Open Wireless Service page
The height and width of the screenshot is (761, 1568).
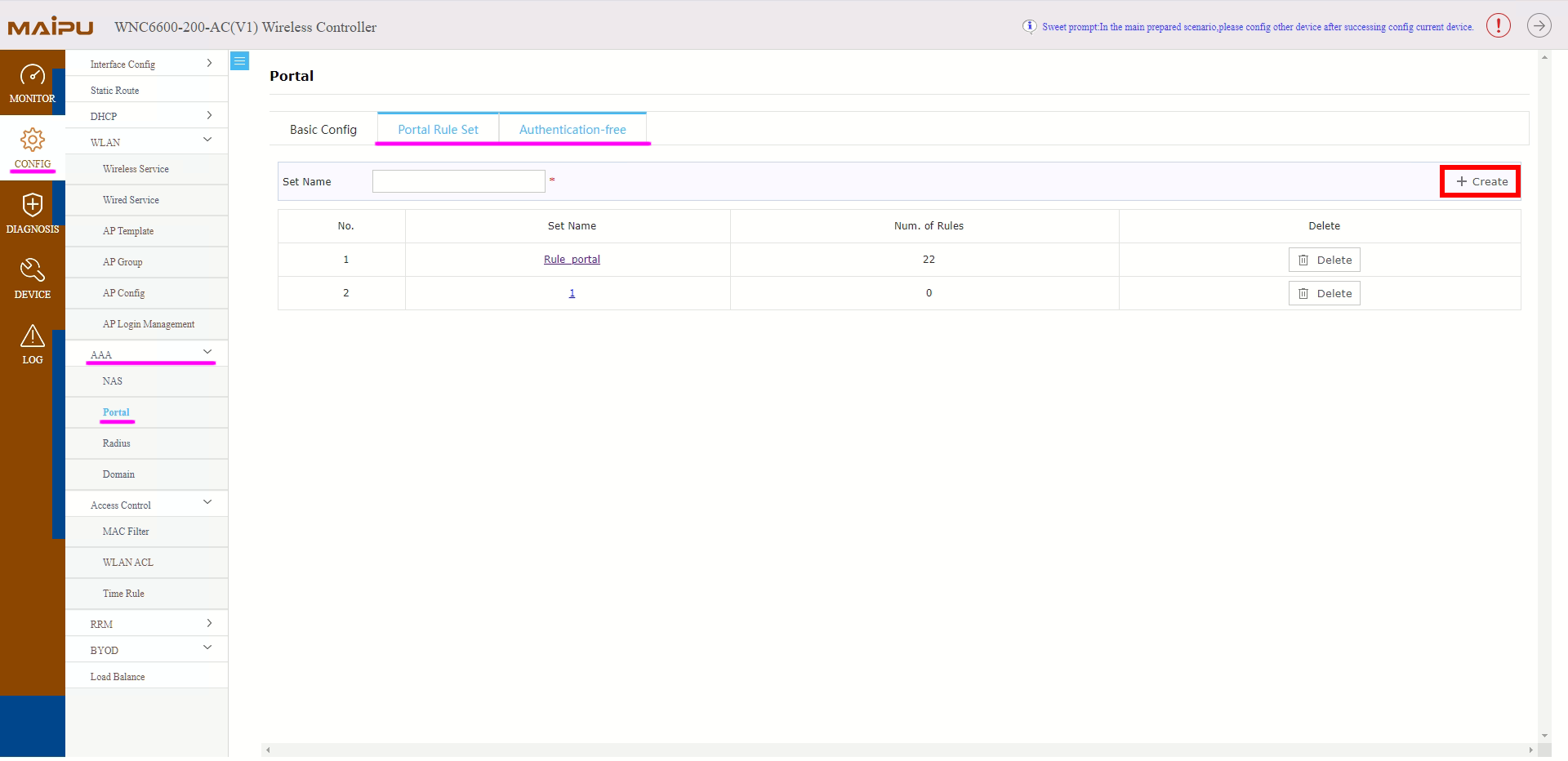click(x=136, y=169)
